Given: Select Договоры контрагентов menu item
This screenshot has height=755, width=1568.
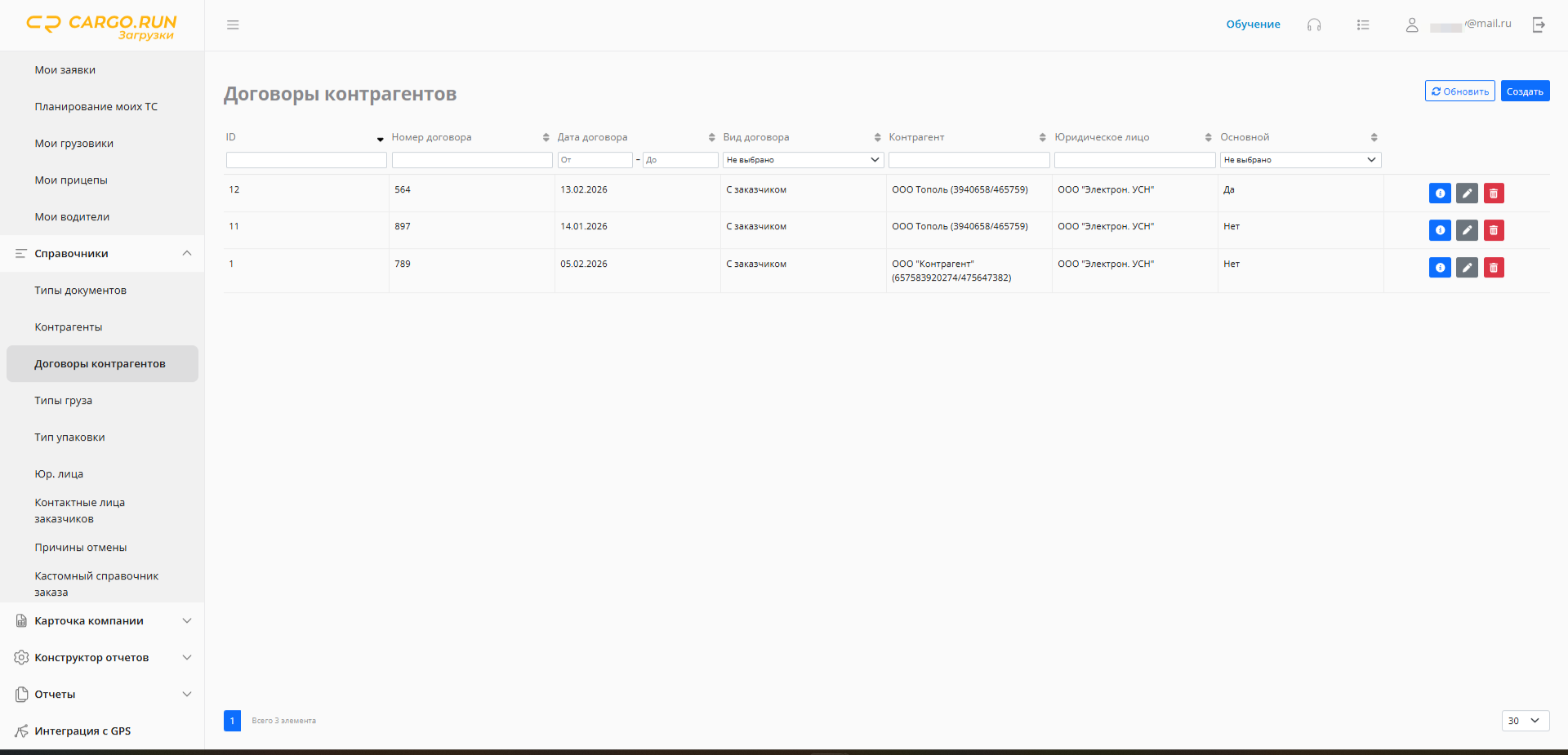Looking at the screenshot, I should point(102,364).
